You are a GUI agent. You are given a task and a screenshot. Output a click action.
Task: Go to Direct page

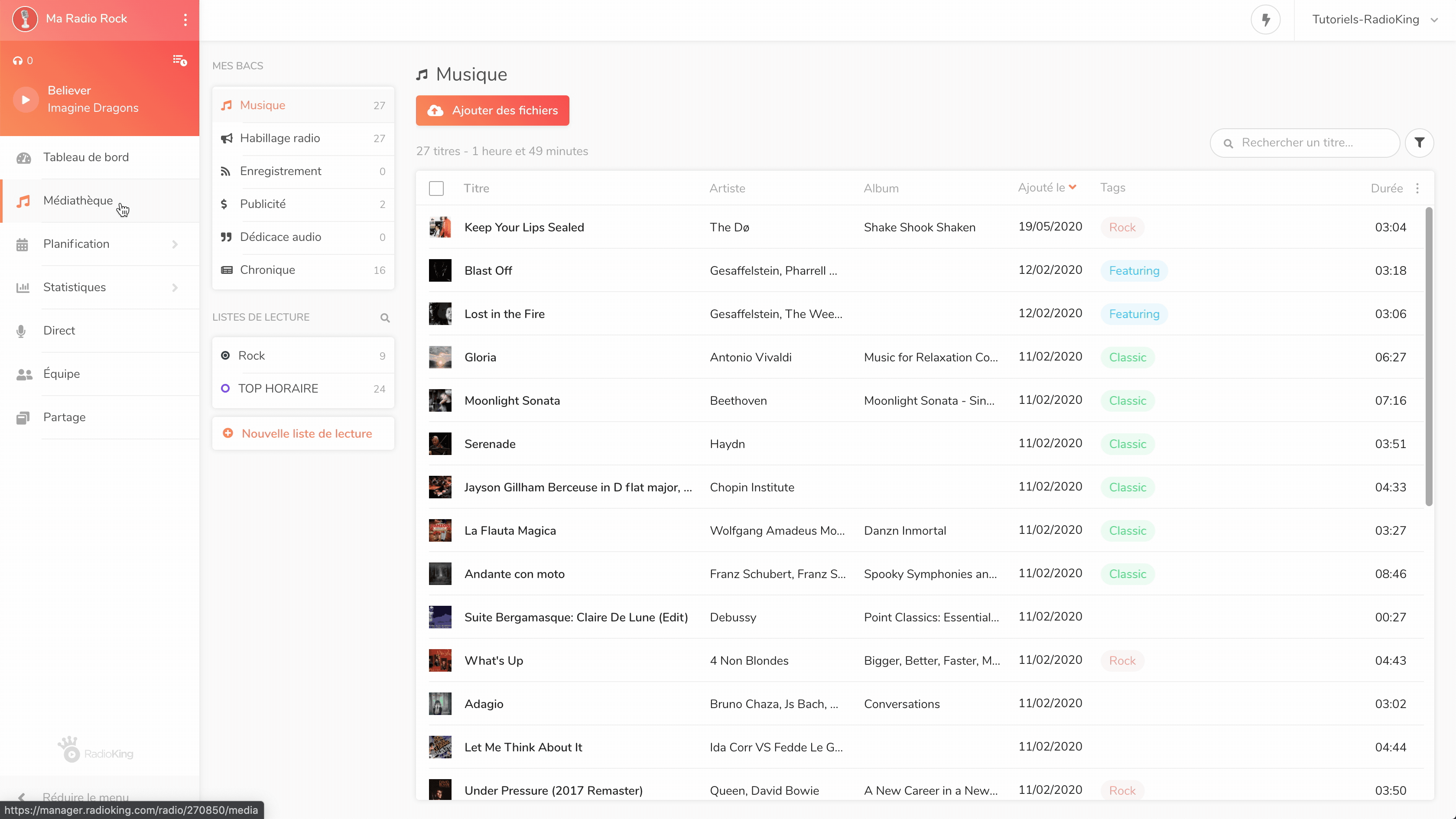click(100, 331)
